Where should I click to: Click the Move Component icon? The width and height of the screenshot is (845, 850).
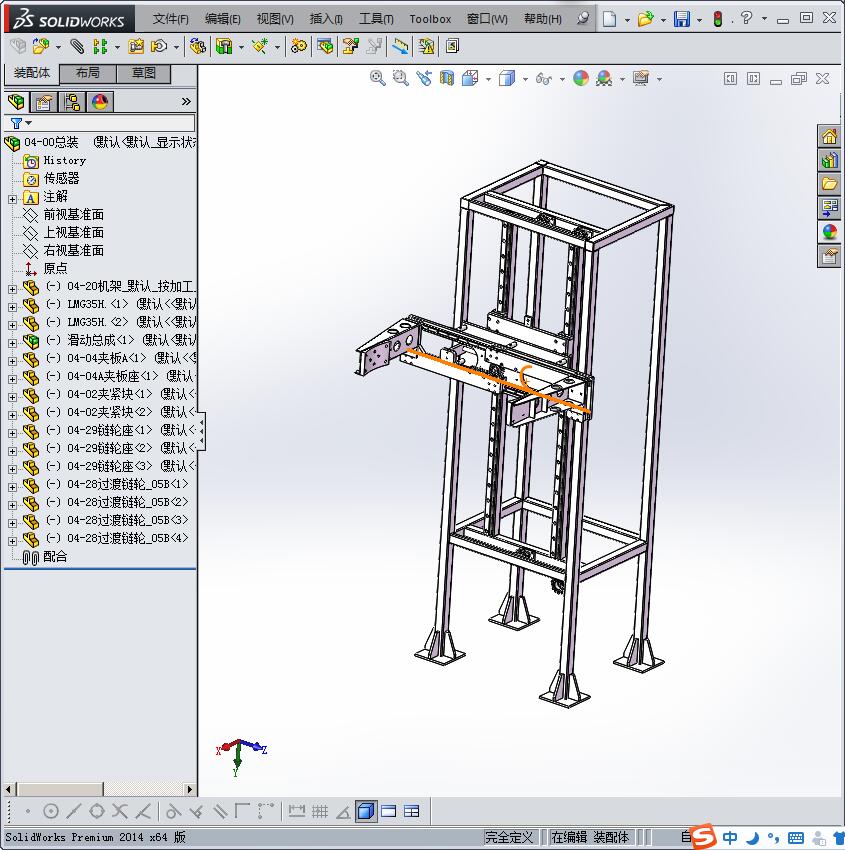pyautogui.click(x=159, y=47)
